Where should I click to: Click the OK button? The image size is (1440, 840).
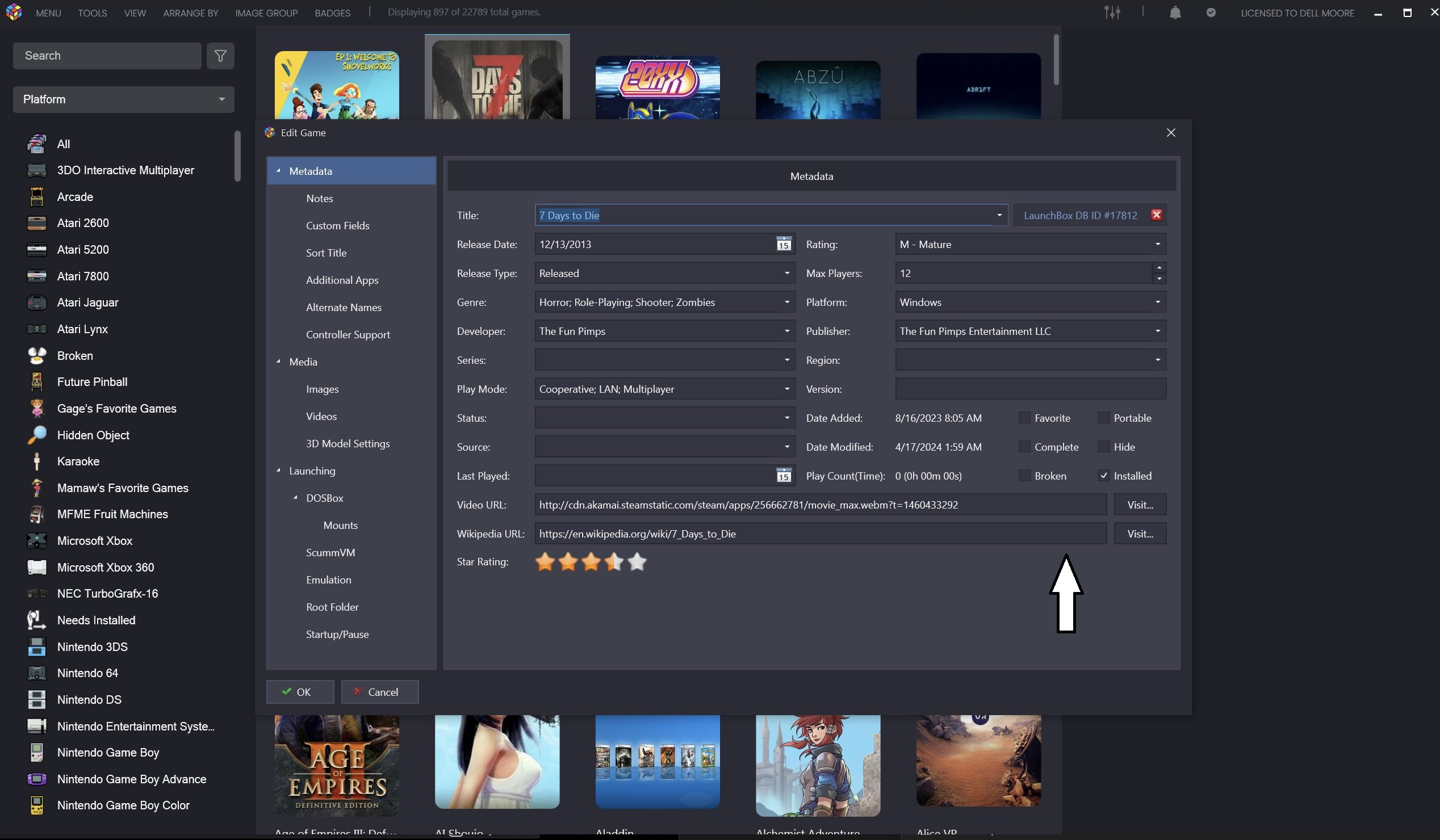(300, 691)
